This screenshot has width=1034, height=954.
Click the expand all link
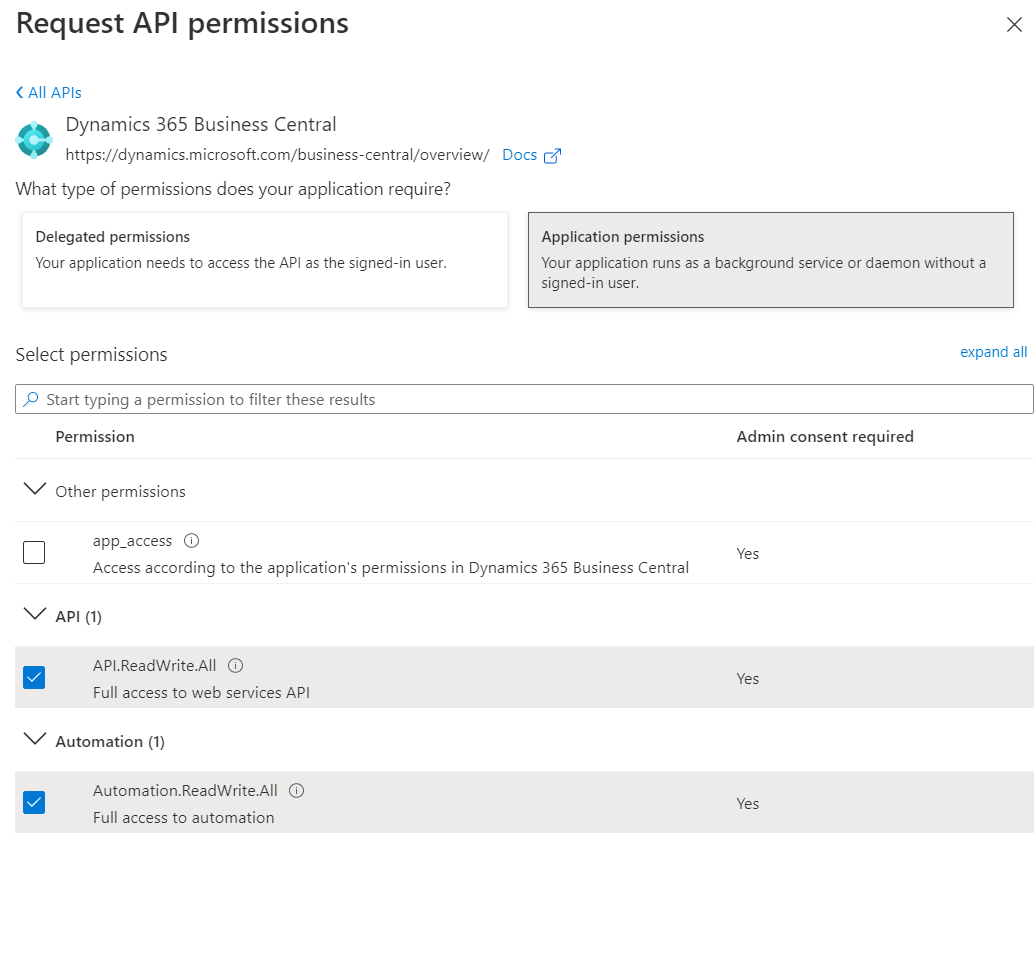(993, 352)
